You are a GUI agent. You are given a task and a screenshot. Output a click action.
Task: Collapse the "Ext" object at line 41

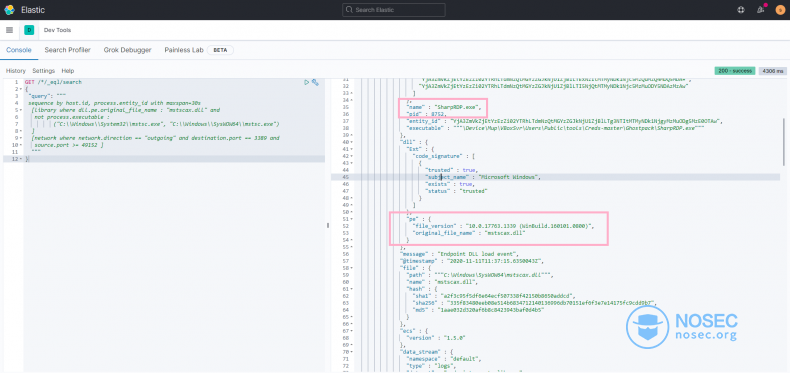[351, 149]
